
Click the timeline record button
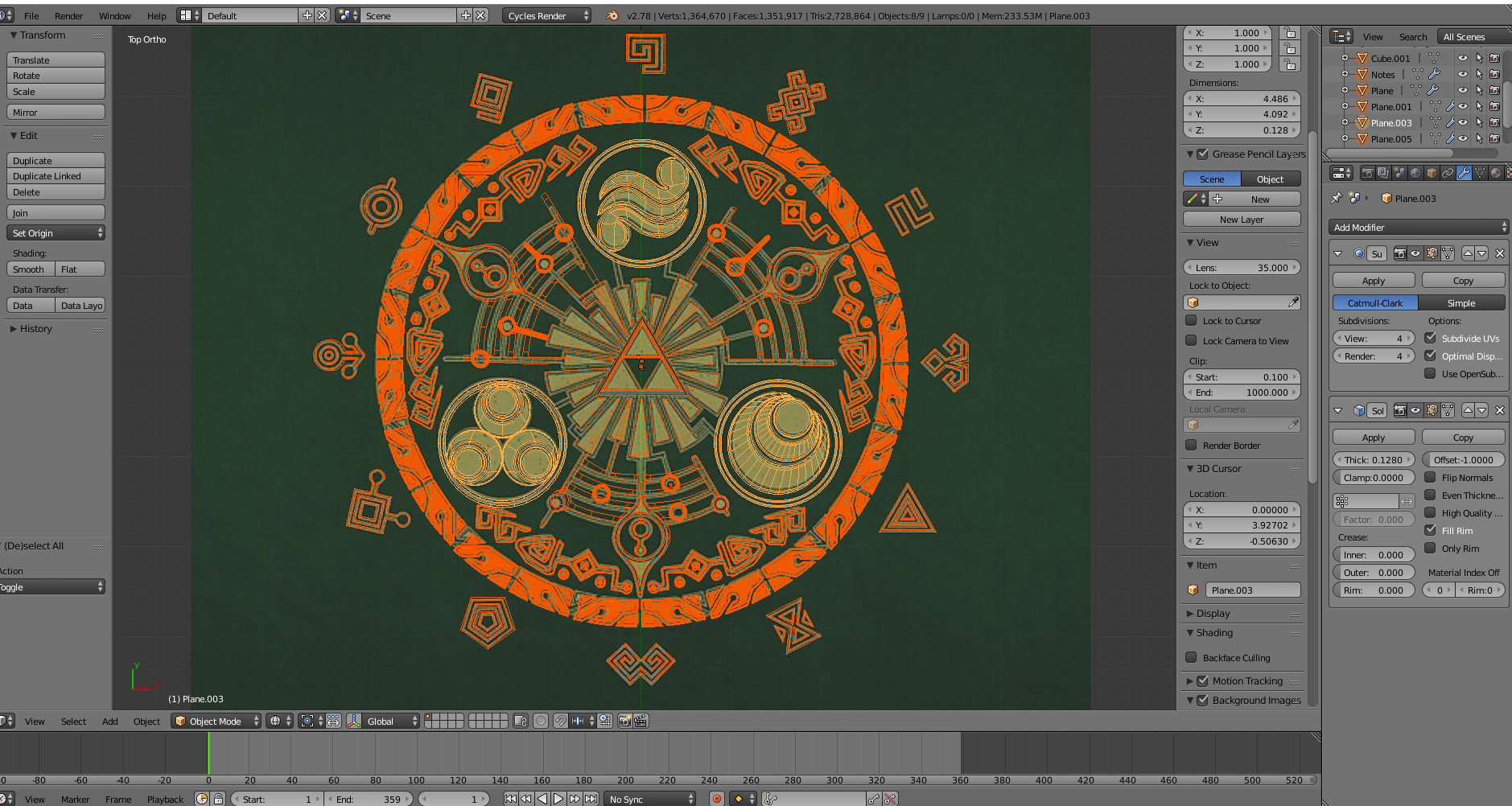pos(716,799)
